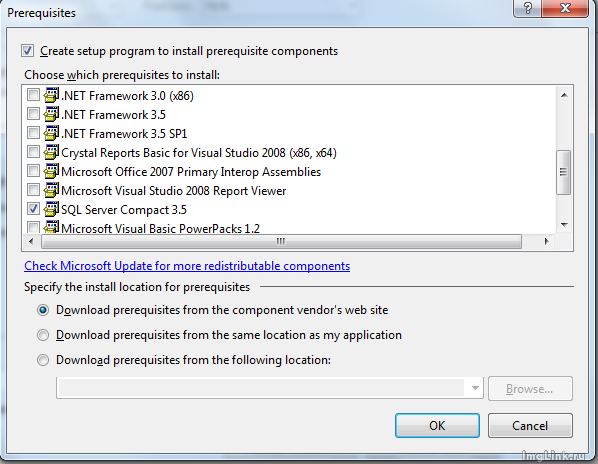This screenshot has height=464, width=598.
Task: Click the .NET Framework 3.5 package icon
Action: (51, 114)
